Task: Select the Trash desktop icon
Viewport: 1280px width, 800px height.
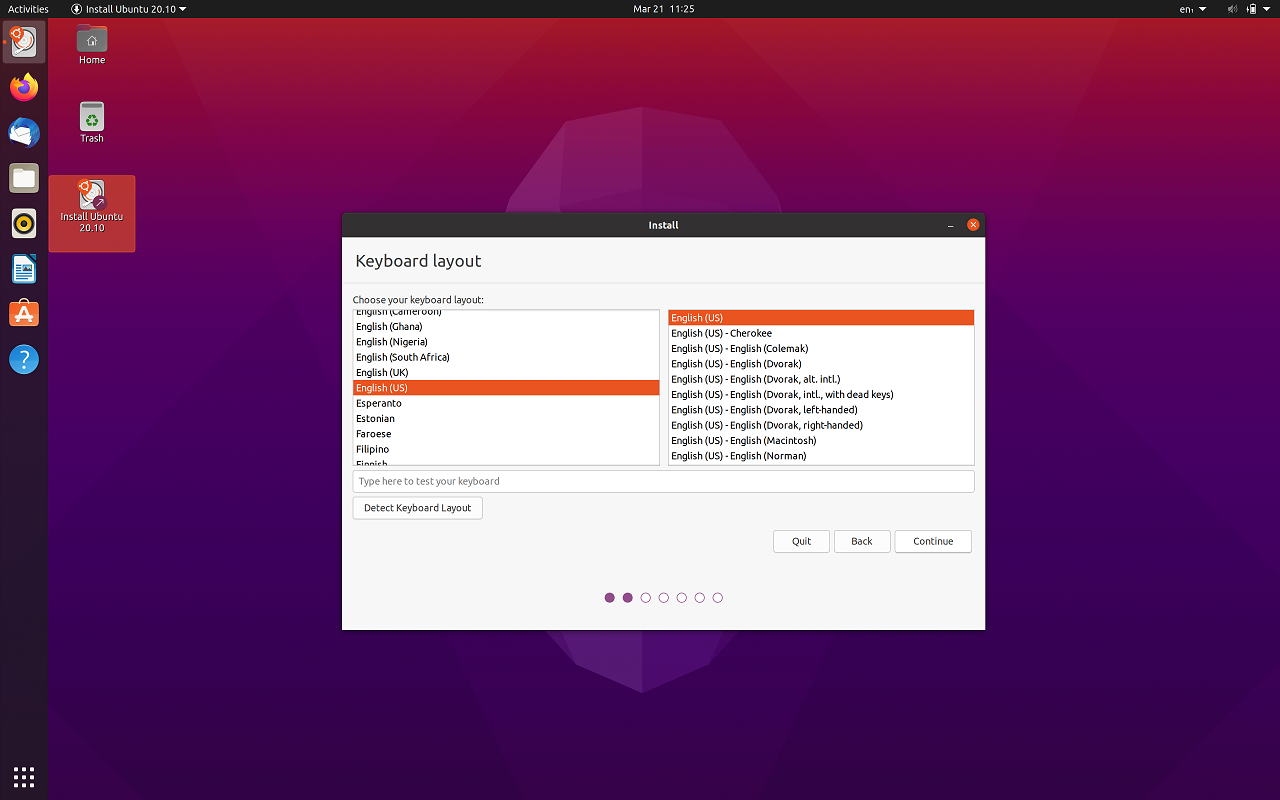Action: (x=92, y=122)
